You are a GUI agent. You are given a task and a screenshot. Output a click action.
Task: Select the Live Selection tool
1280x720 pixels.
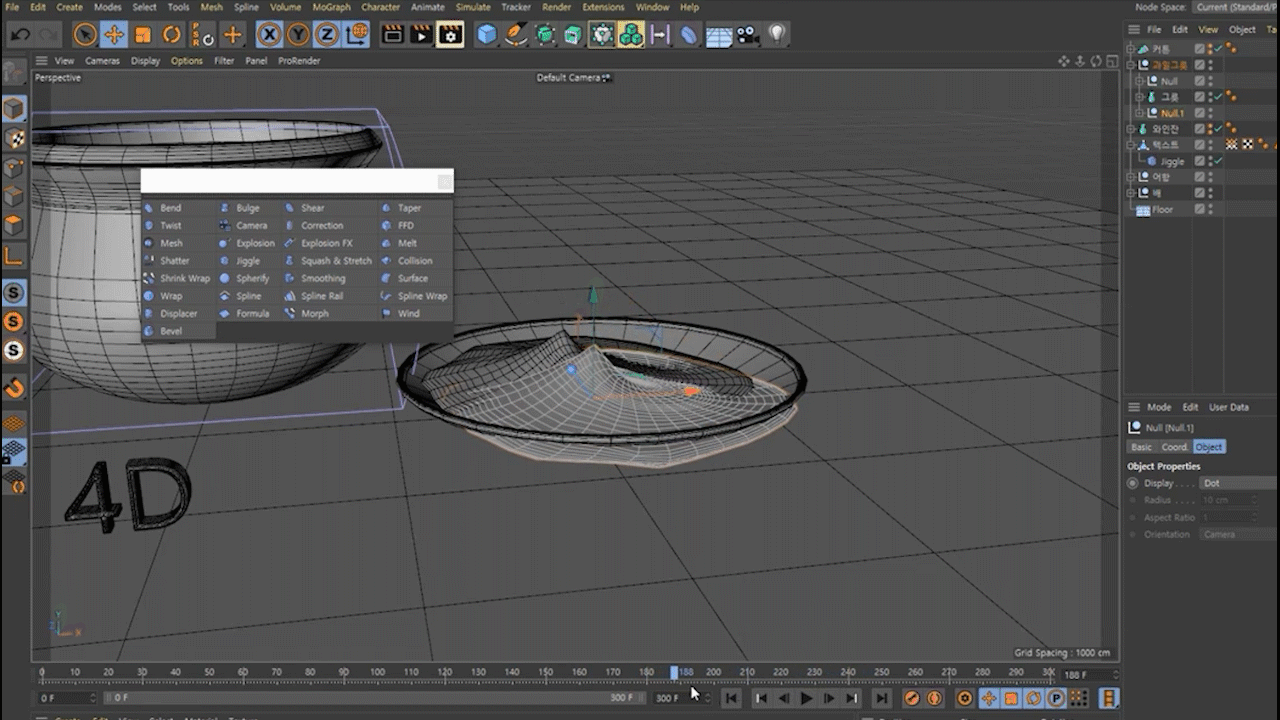point(85,35)
